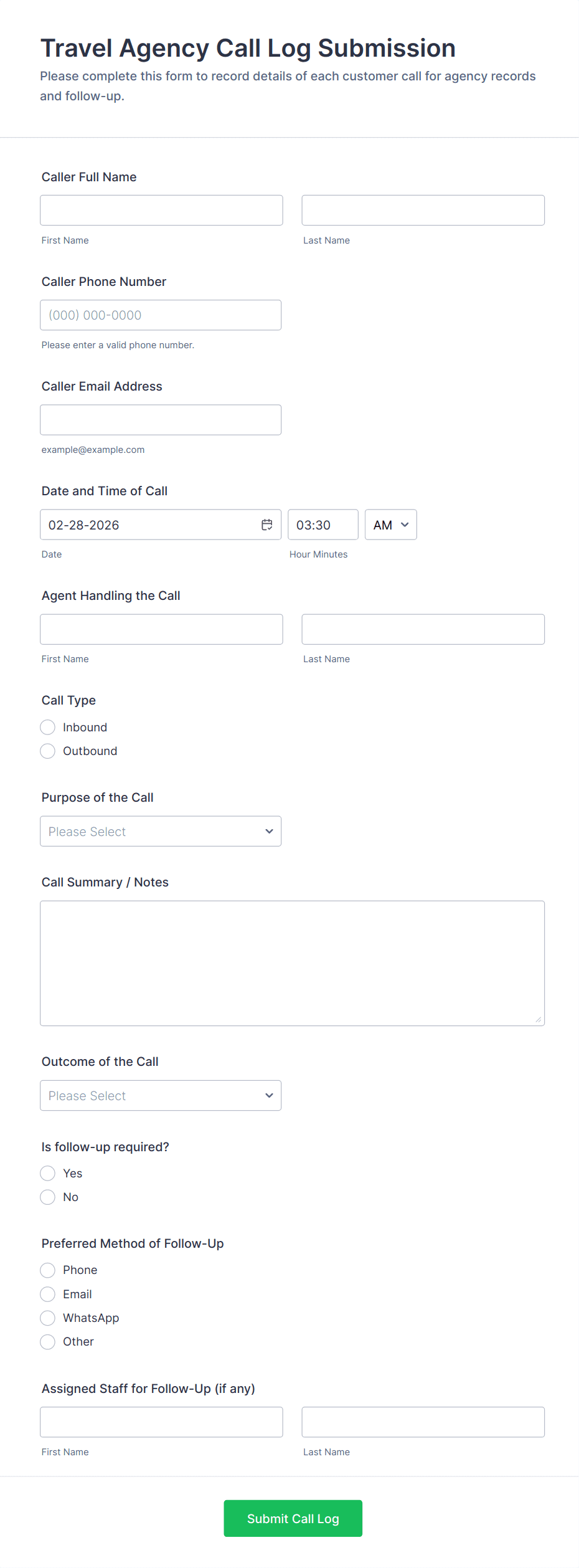Viewport: 579px width, 1568px height.
Task: Select Phone as follow-up method
Action: [x=48, y=1270]
